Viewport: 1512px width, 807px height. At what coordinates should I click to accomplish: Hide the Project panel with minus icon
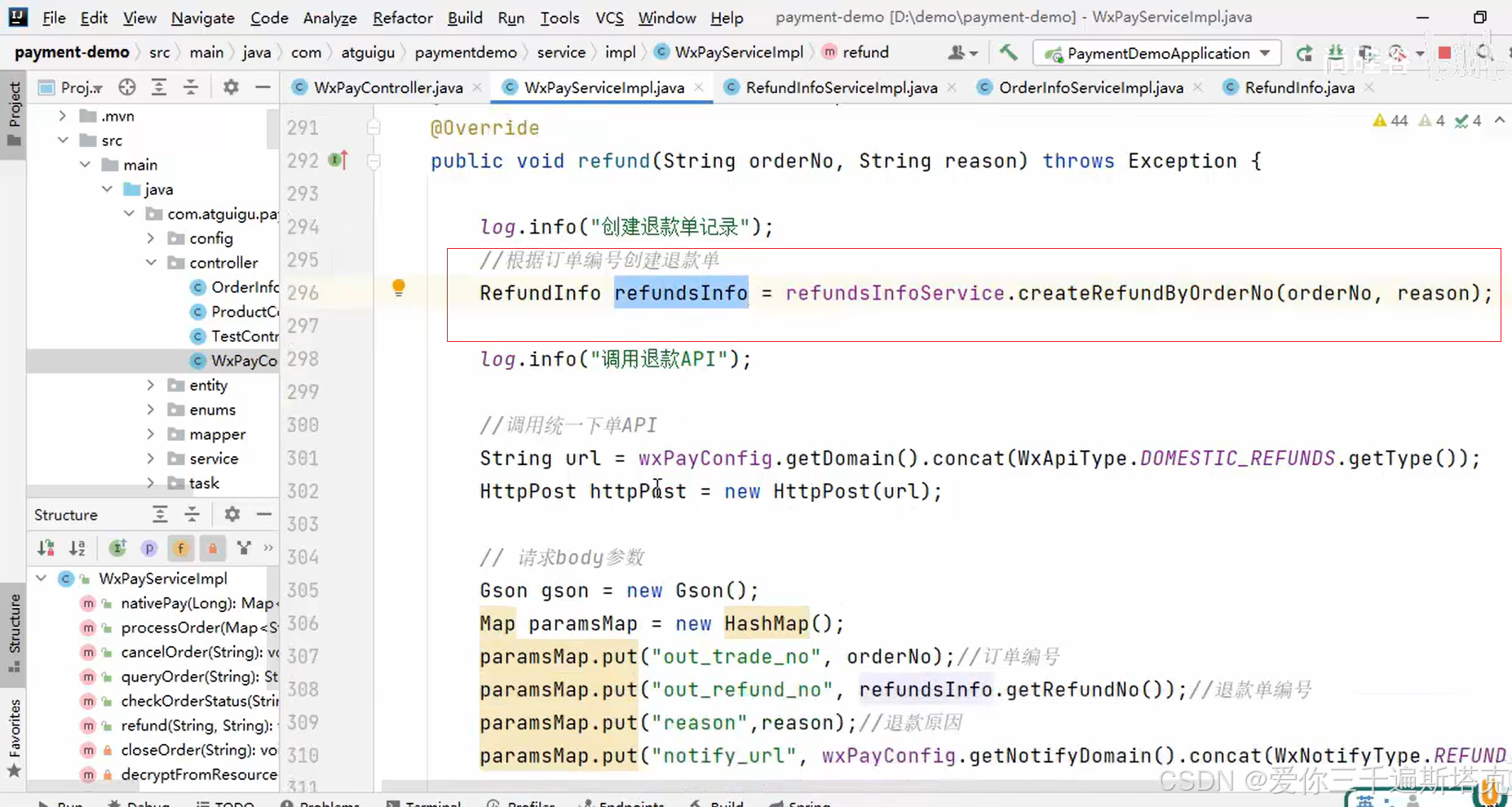[263, 87]
